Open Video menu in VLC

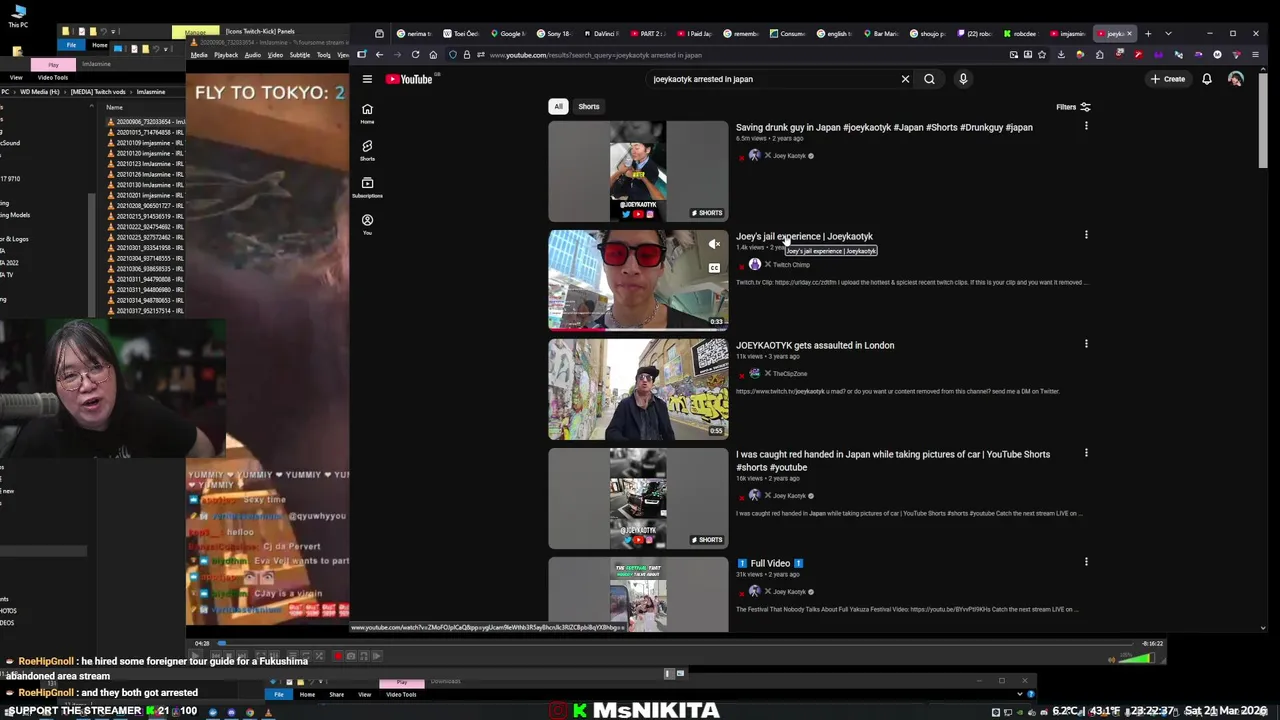275,55
